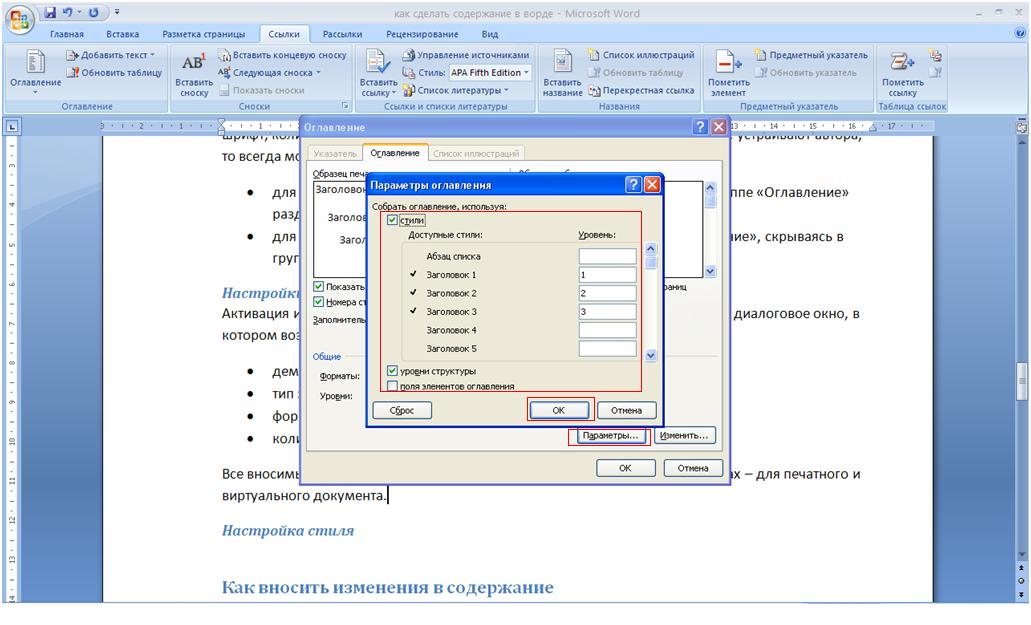Click Изменить... button

coord(684,435)
